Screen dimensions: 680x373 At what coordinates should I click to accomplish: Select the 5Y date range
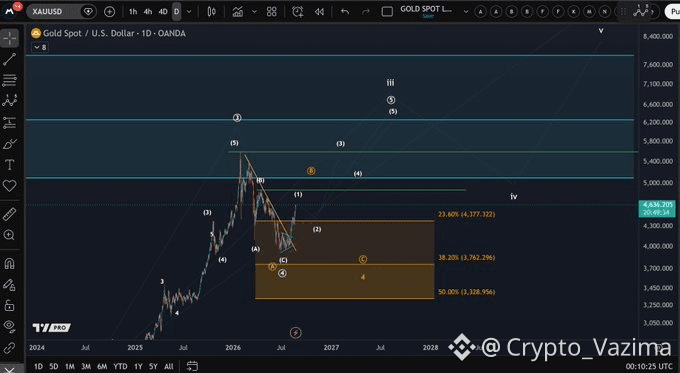tap(153, 366)
